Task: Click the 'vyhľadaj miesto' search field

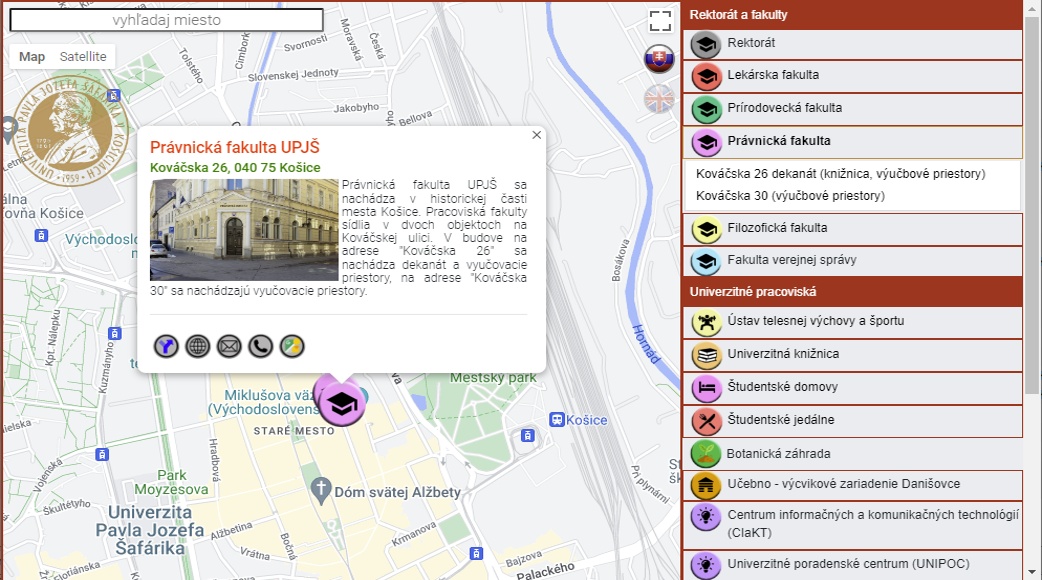Action: click(x=166, y=20)
